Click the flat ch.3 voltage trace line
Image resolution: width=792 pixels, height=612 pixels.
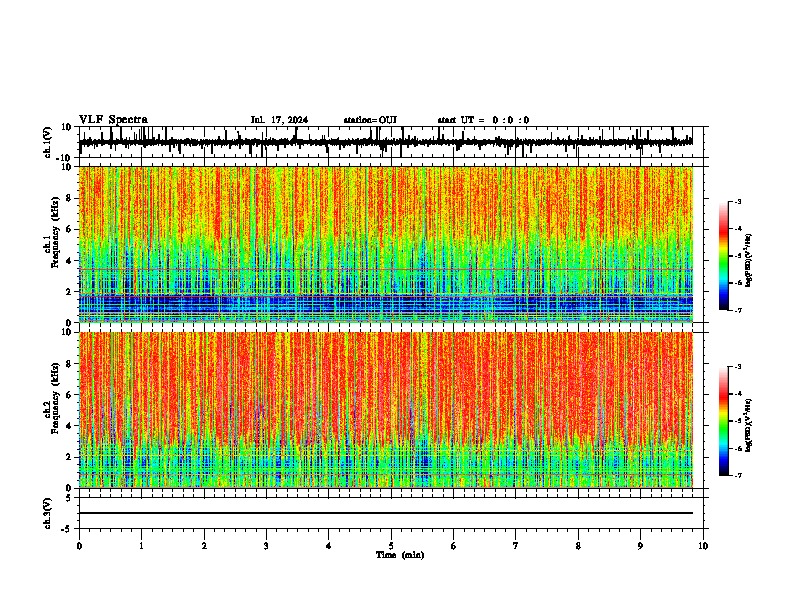(385, 513)
